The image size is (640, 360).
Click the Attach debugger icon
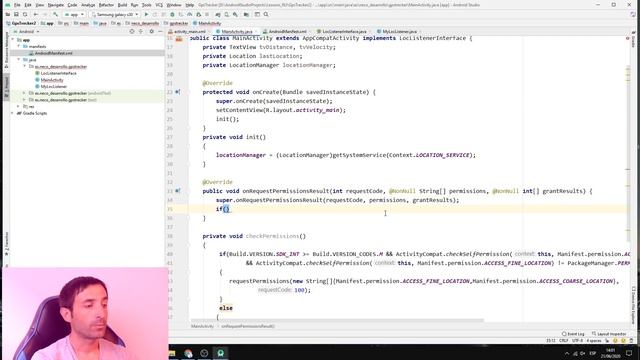[x=198, y=14]
